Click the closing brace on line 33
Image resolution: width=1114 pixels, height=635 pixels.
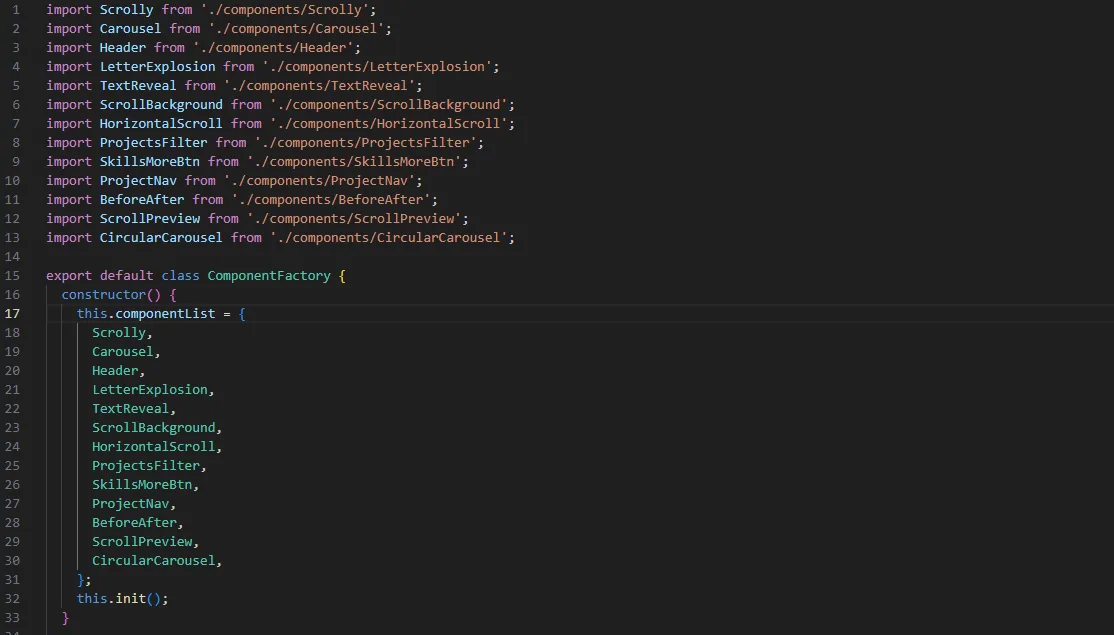65,617
